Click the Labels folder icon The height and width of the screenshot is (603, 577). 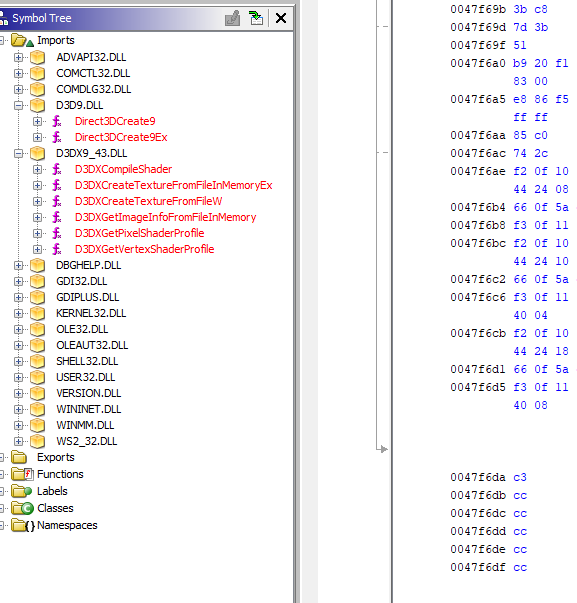tap(22, 491)
